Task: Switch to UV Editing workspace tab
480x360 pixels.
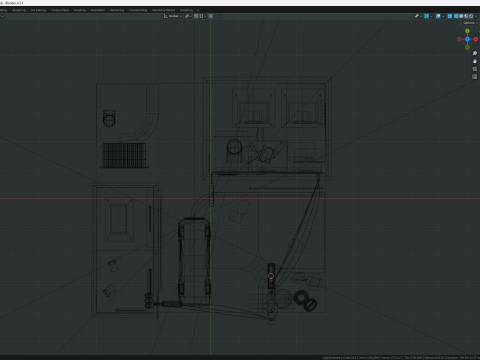Action: [38, 10]
